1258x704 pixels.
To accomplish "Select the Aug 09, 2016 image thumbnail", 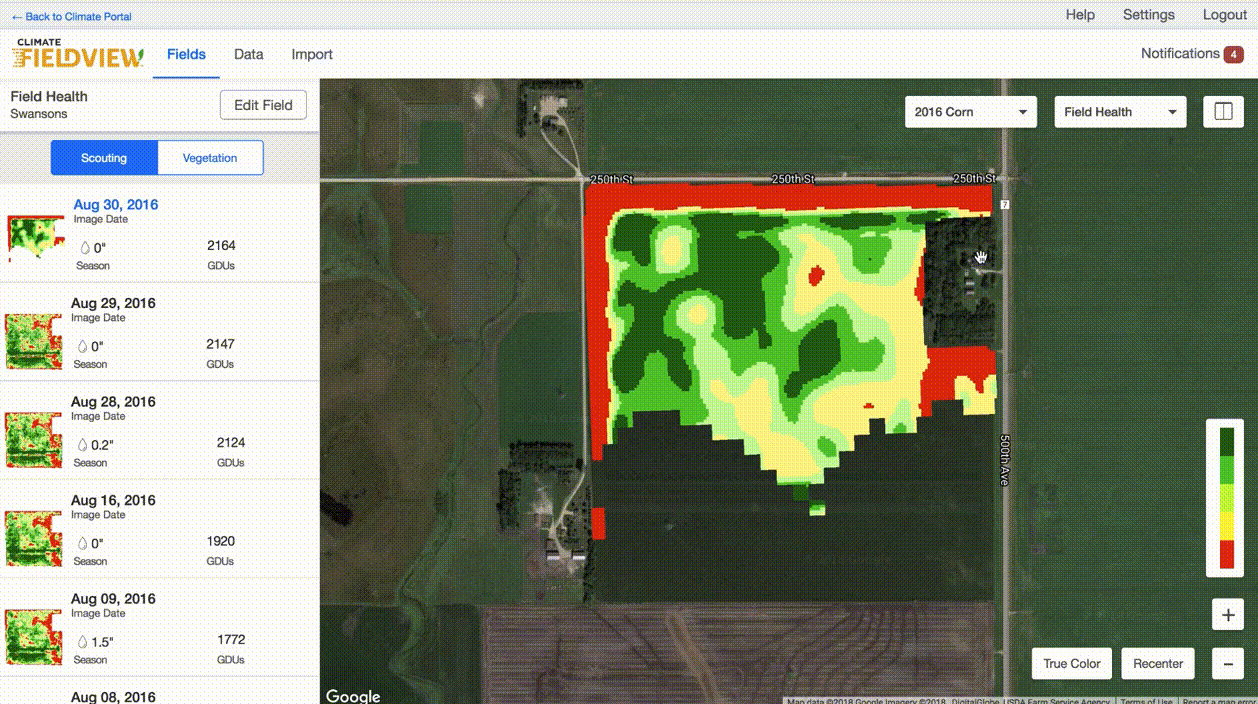I will [x=35, y=637].
